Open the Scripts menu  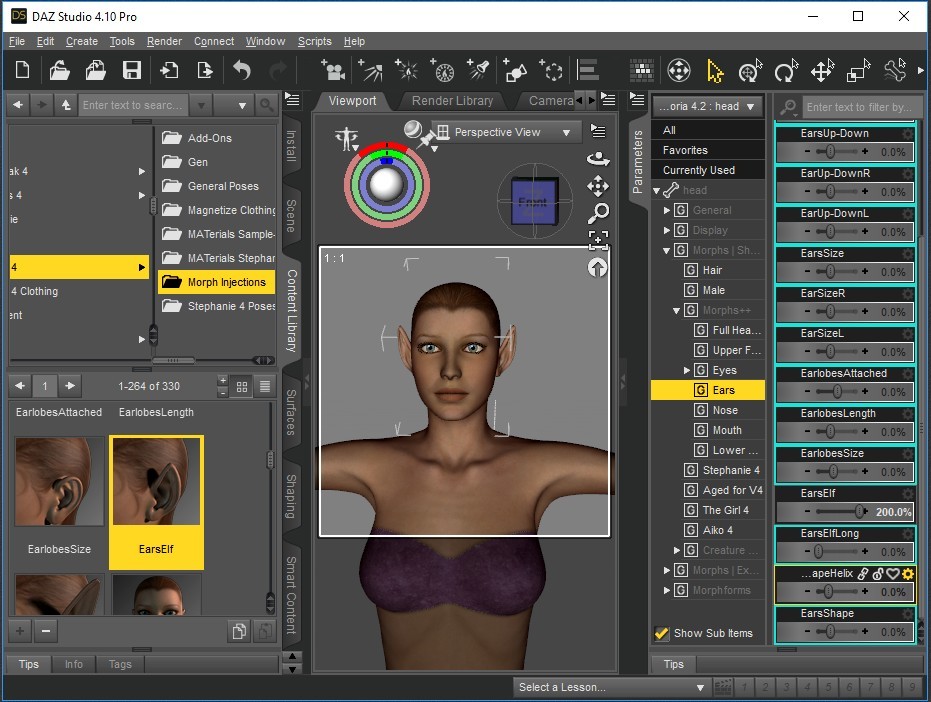(x=315, y=41)
